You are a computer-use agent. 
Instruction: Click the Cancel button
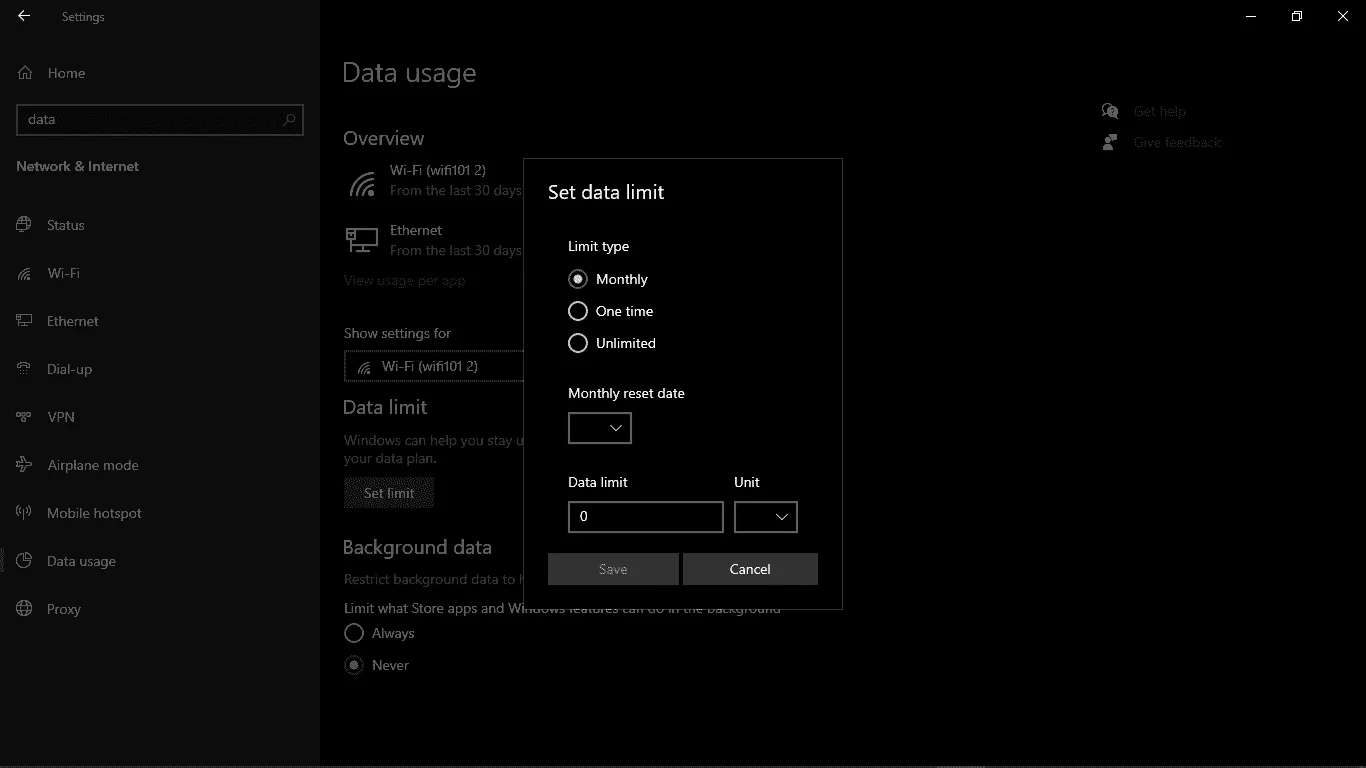point(750,569)
